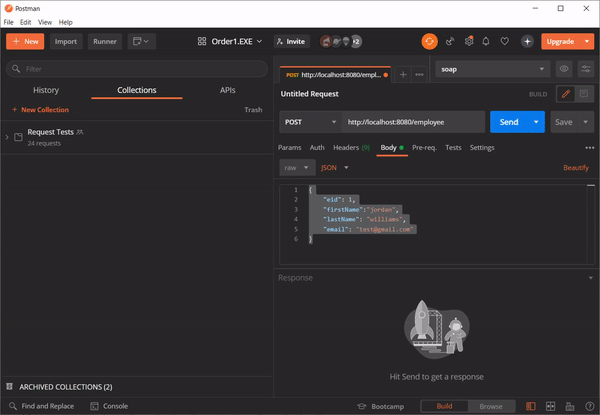
Task: Open the Edit menu
Action: [26, 22]
